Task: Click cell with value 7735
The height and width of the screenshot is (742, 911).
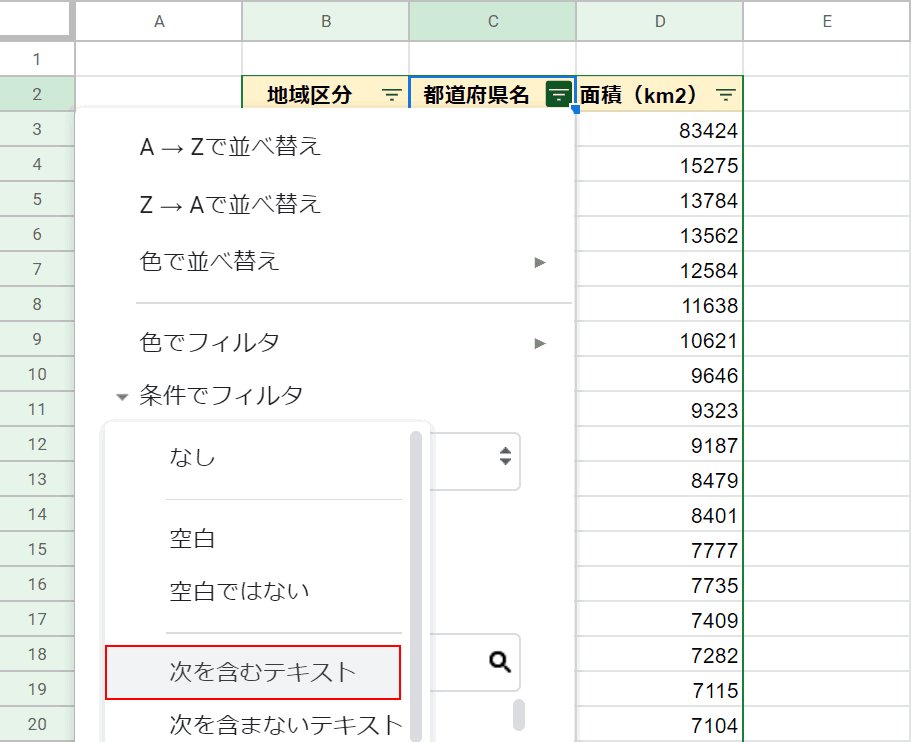Action: point(660,584)
